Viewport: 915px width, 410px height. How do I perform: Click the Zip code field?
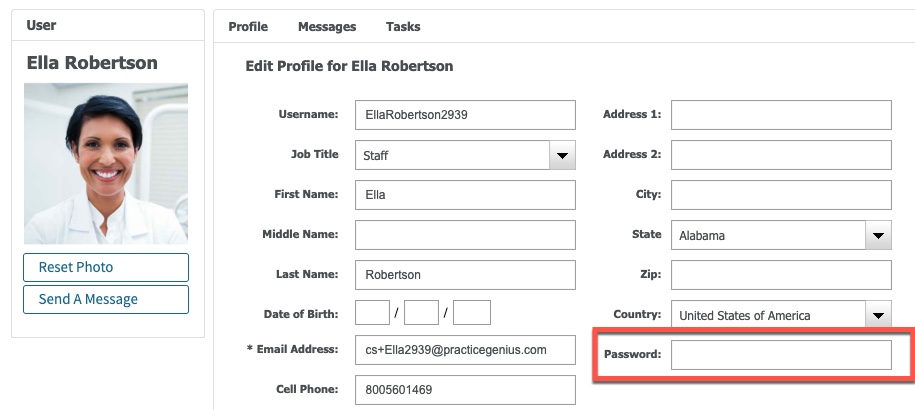tap(780, 275)
